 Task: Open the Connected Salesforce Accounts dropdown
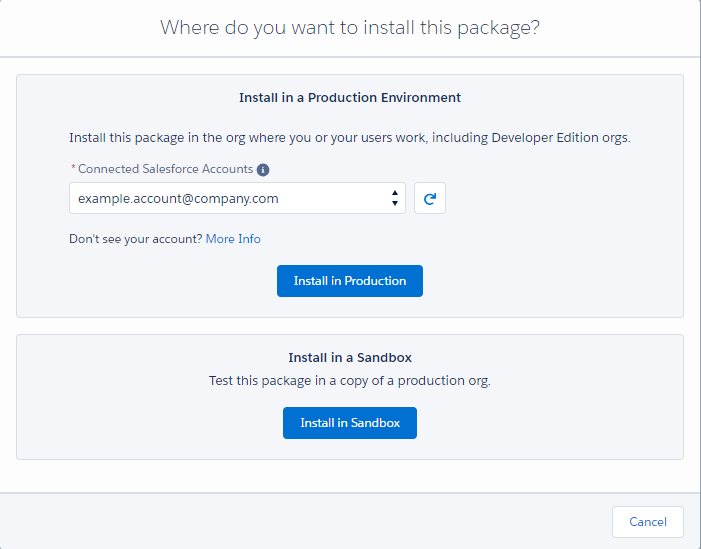click(x=237, y=198)
